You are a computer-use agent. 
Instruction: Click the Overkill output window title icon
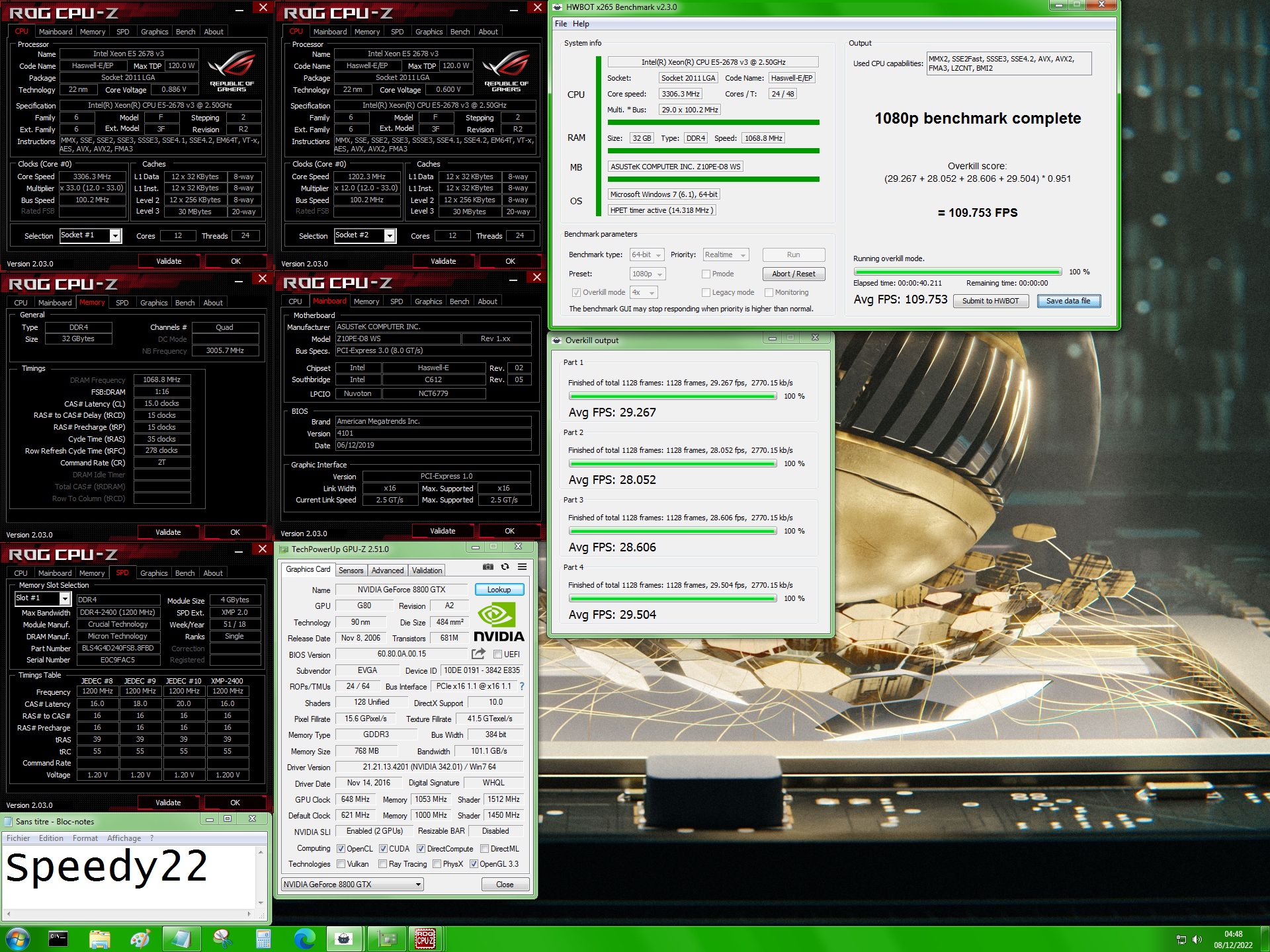pyautogui.click(x=557, y=340)
